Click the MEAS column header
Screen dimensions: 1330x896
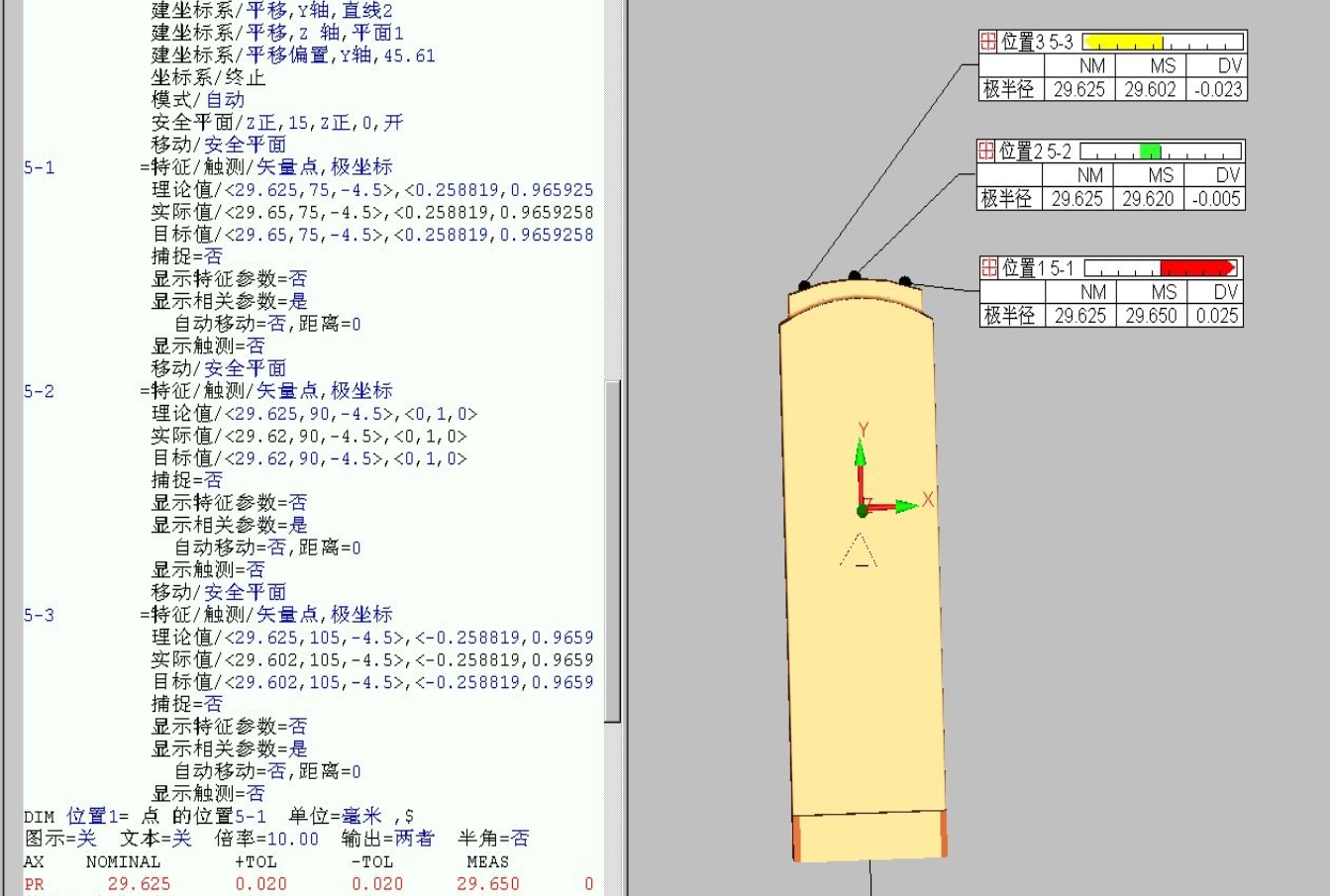[488, 861]
